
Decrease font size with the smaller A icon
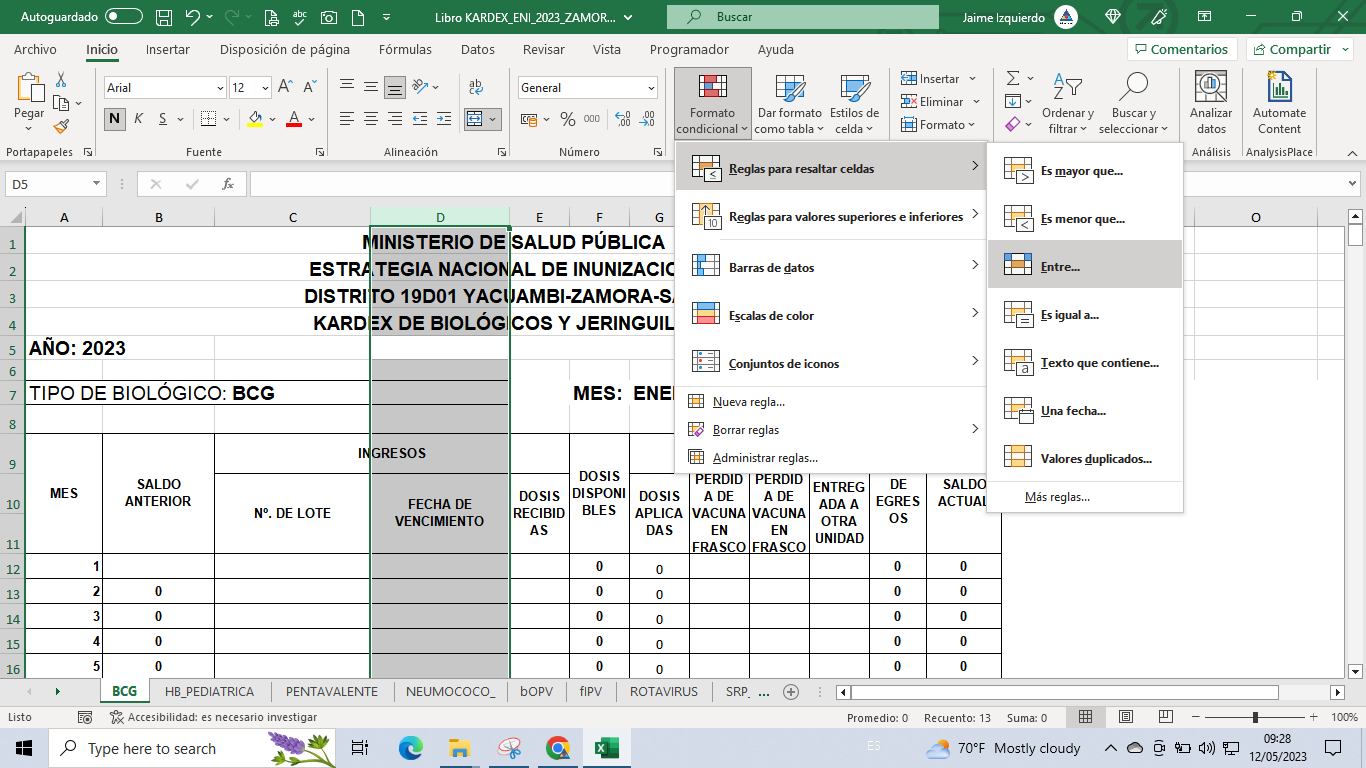[308, 87]
